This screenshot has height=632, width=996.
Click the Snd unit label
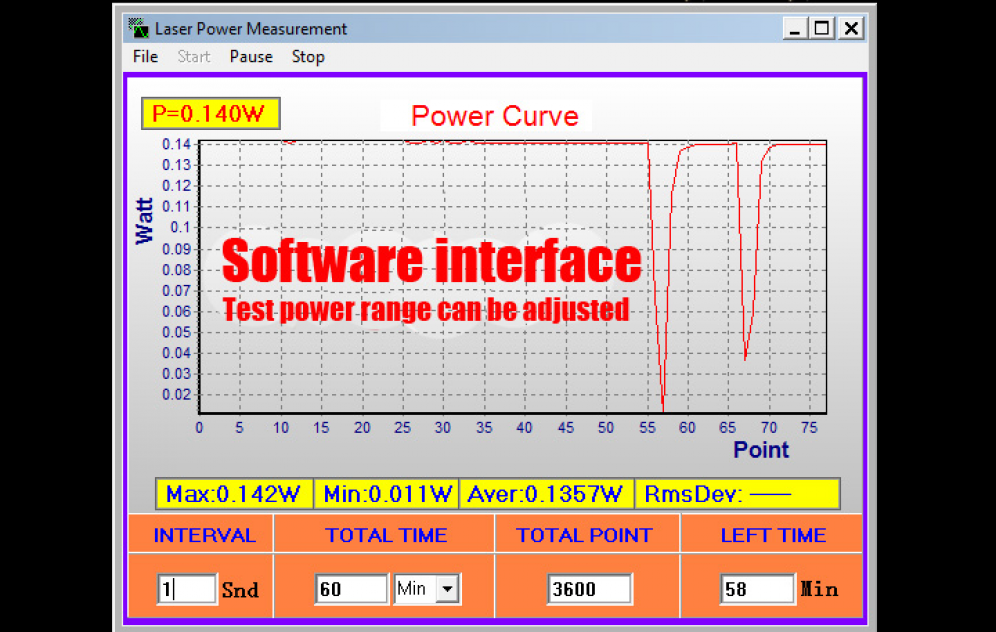240,590
